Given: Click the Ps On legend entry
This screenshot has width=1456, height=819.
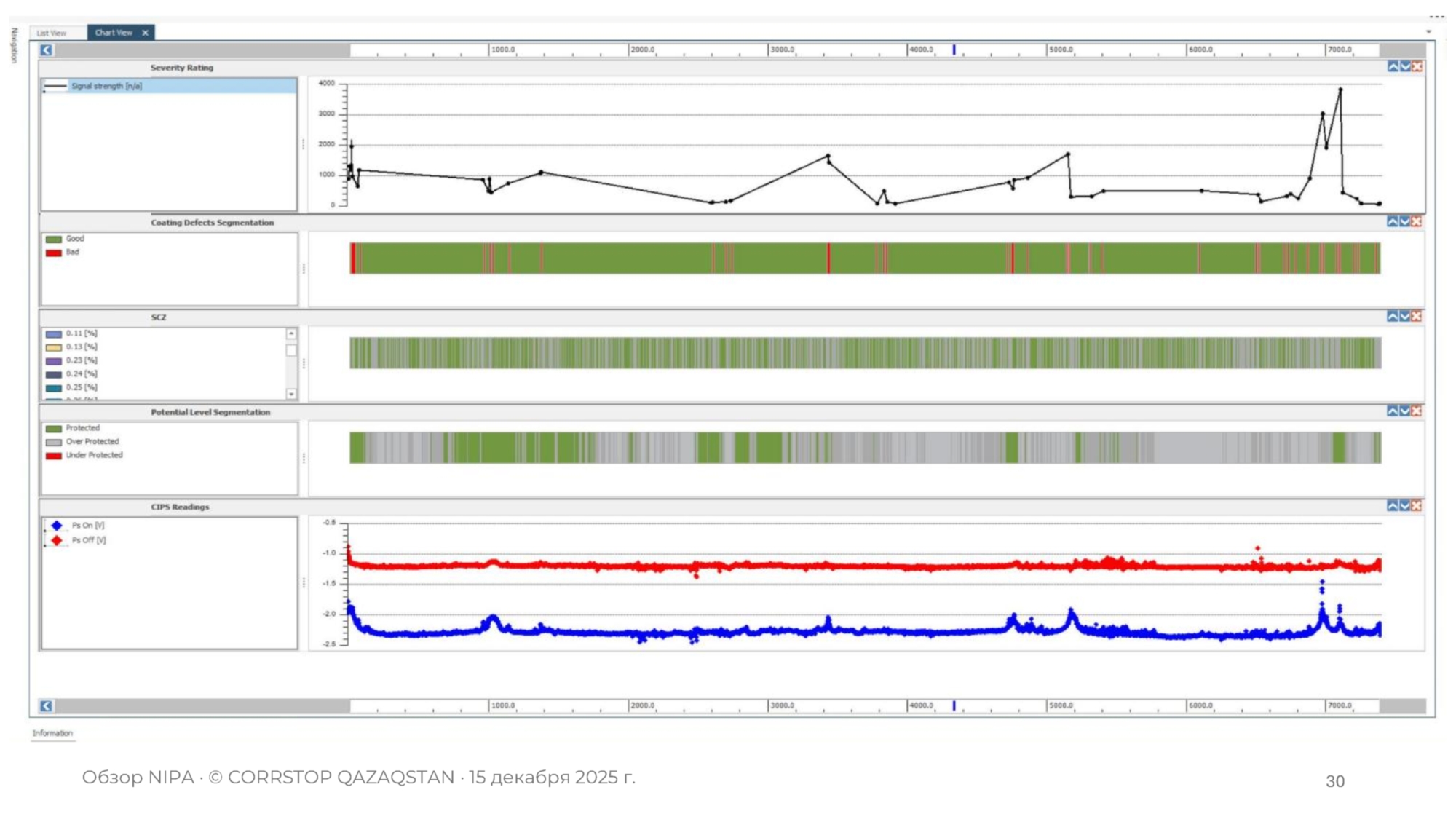Looking at the screenshot, I should [x=87, y=525].
